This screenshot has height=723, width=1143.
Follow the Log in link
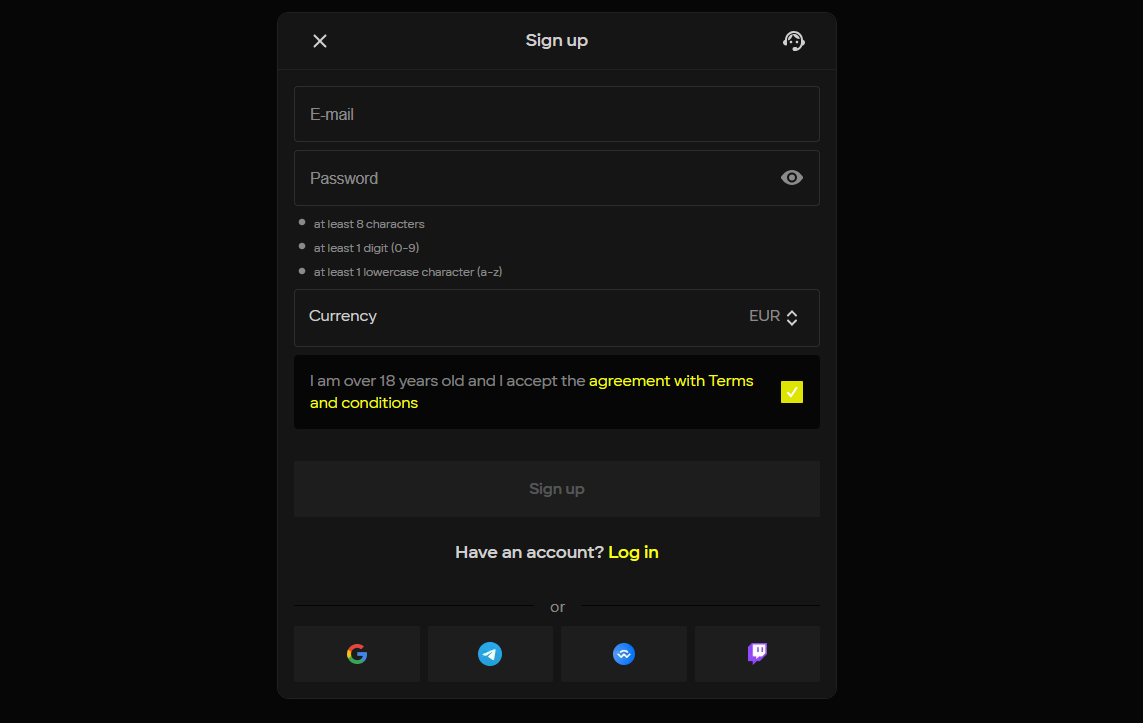(633, 552)
